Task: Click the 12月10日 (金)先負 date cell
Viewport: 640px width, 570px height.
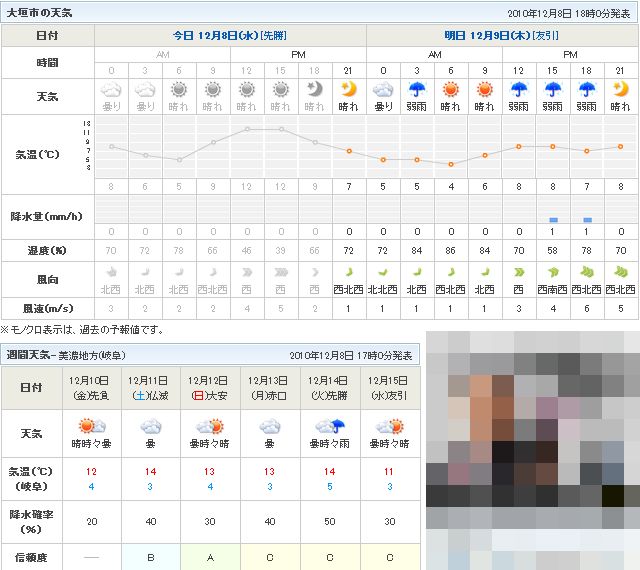Action: (x=92, y=388)
